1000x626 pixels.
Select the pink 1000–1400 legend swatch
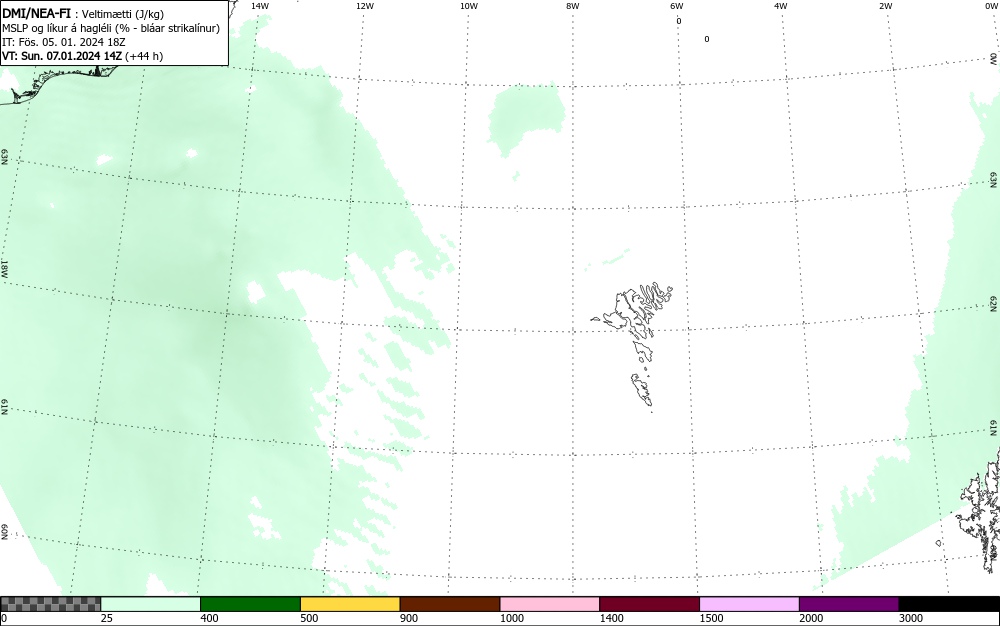coord(550,604)
